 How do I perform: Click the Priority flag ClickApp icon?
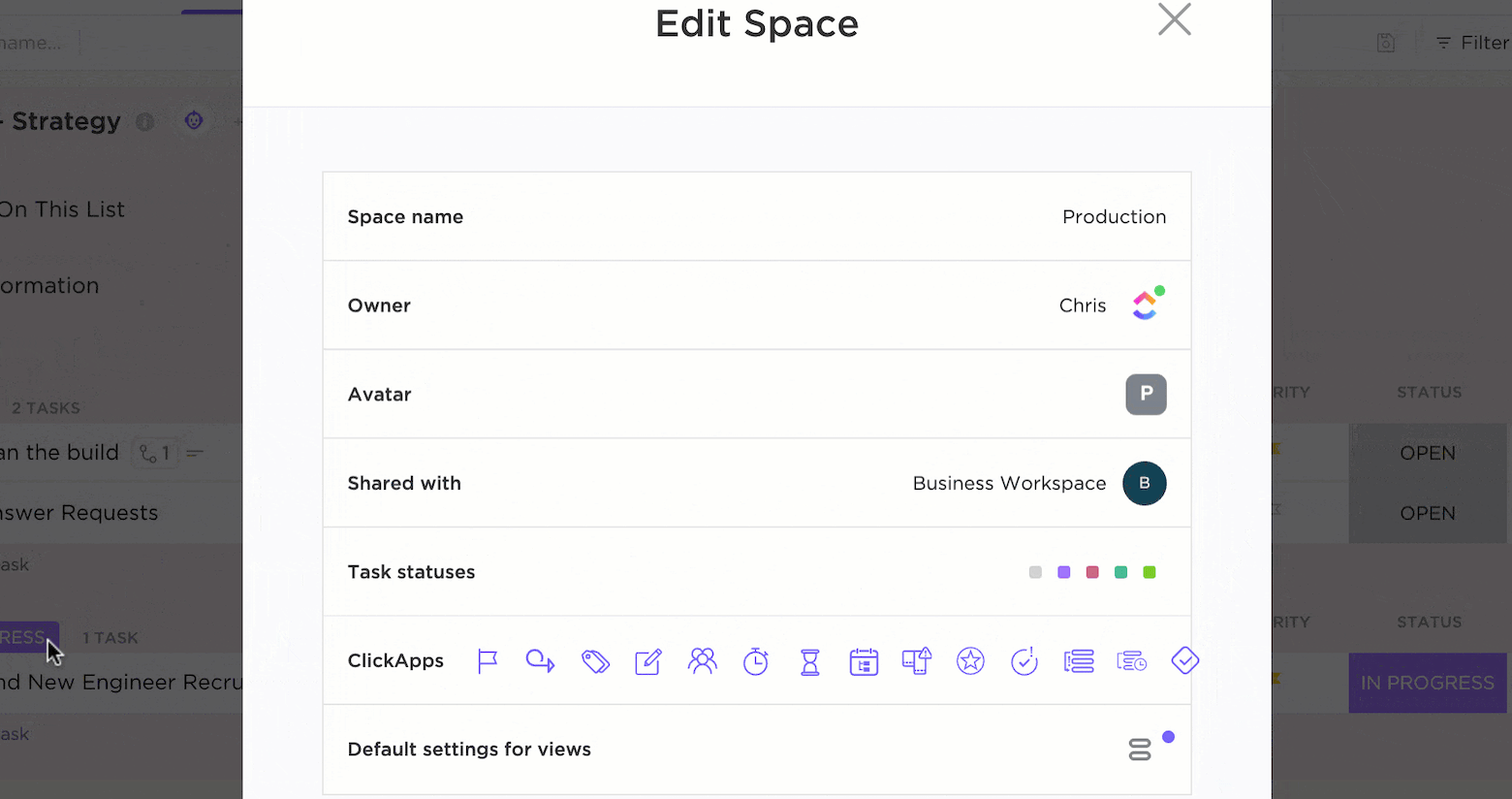click(488, 661)
